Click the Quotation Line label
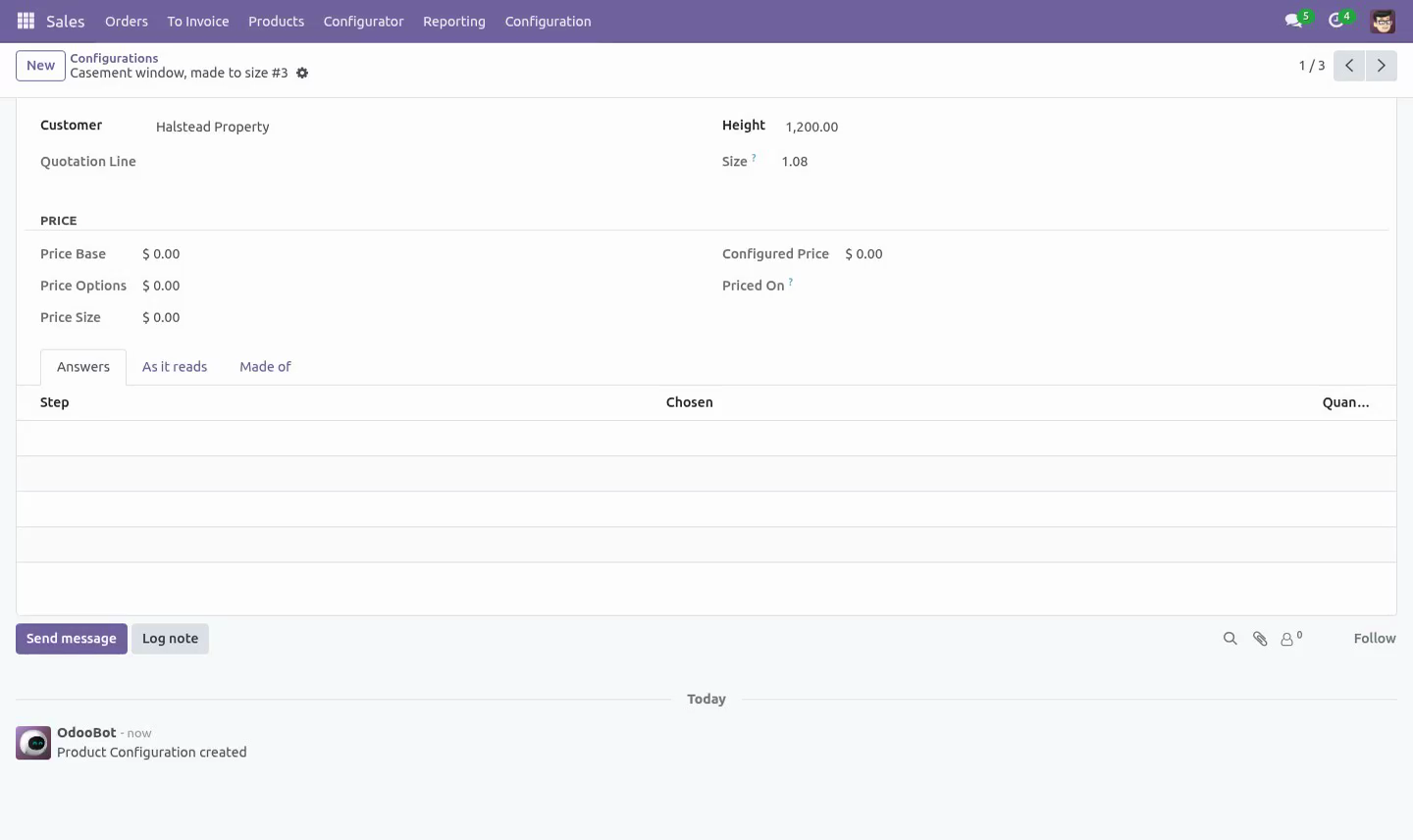This screenshot has height=840, width=1413. (88, 162)
